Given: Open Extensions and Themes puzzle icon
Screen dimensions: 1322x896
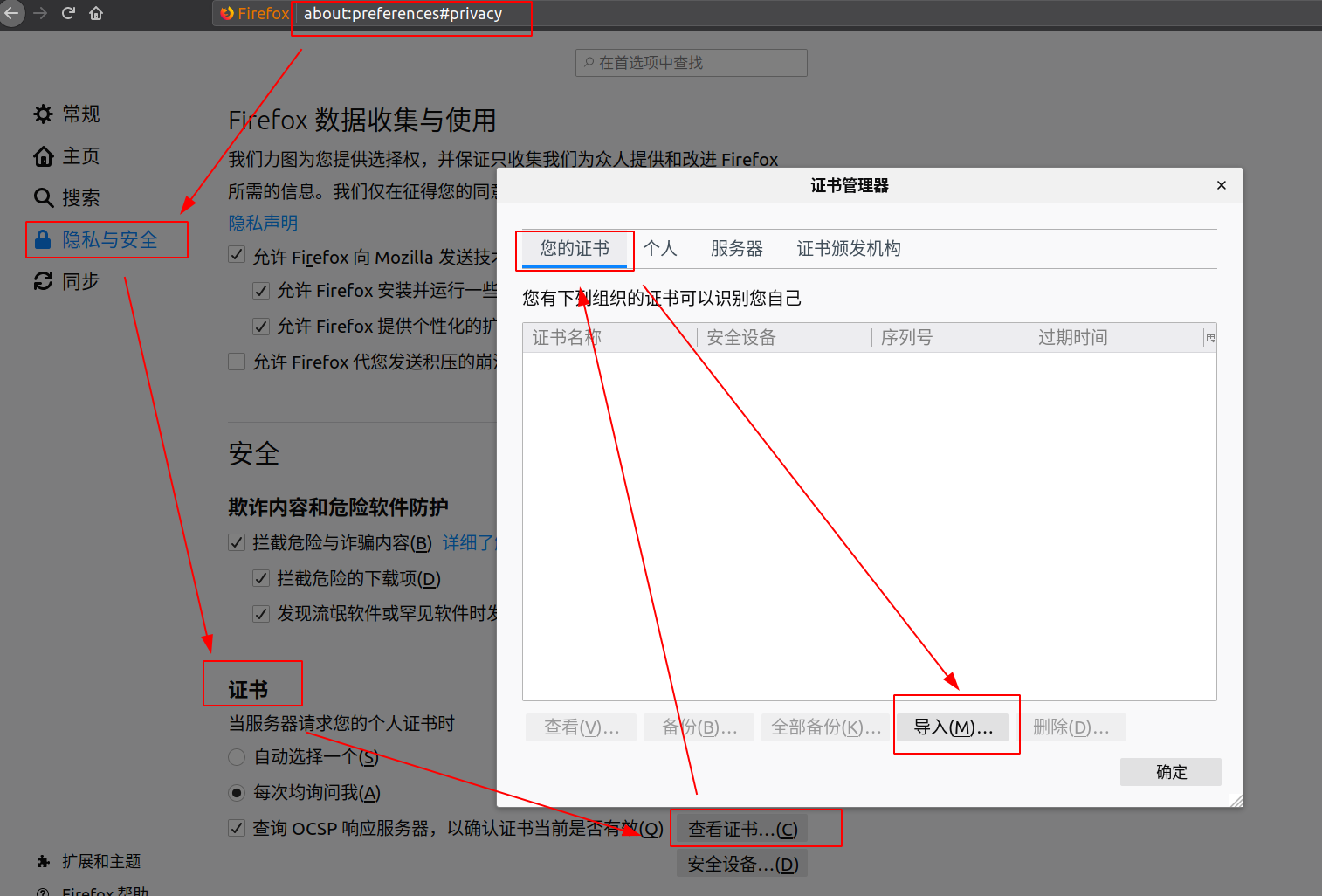Looking at the screenshot, I should 43,862.
